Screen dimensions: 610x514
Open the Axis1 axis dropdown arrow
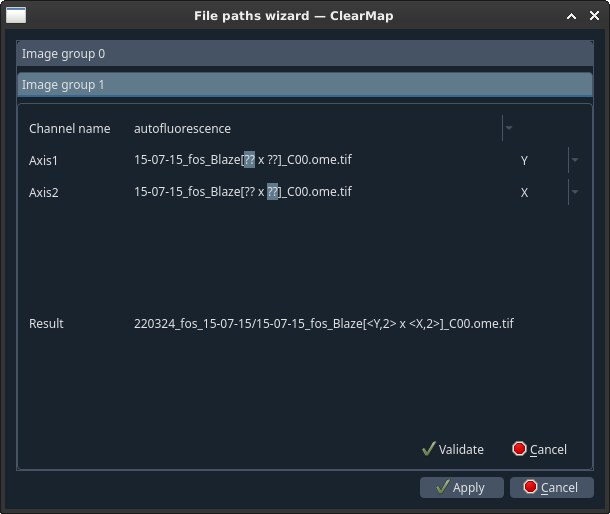click(575, 160)
